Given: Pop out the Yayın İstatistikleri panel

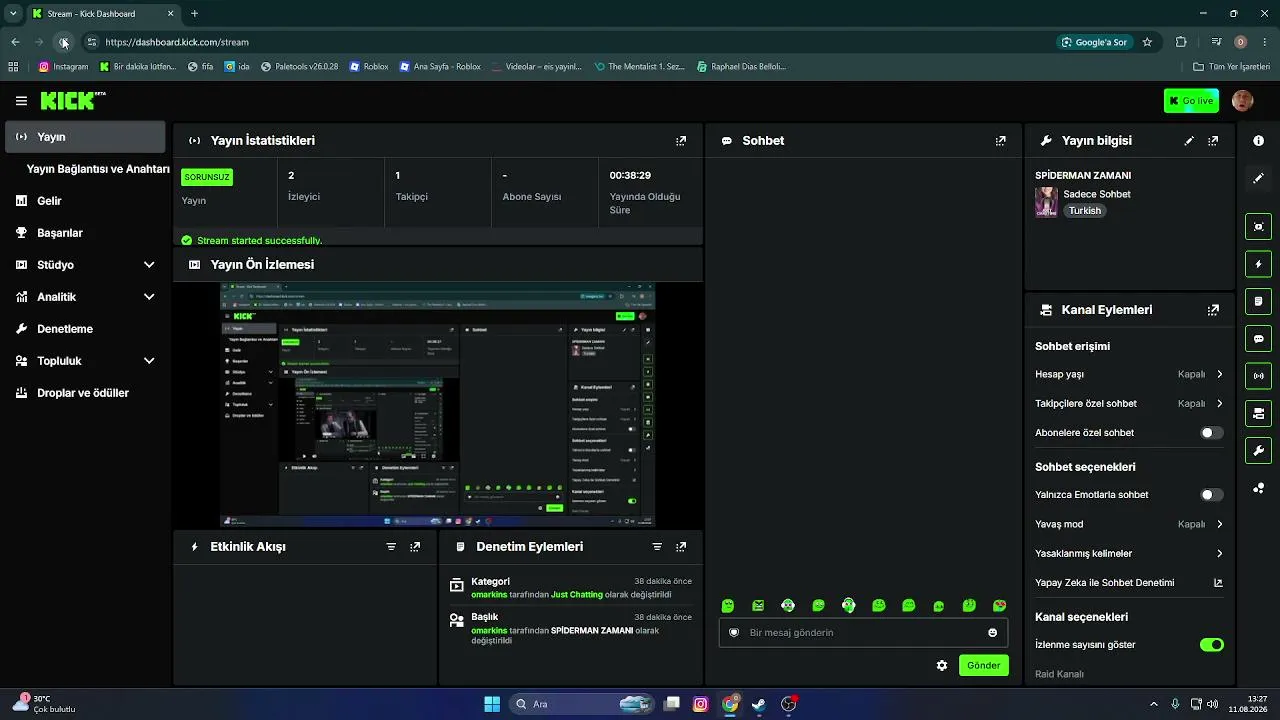Looking at the screenshot, I should (681, 141).
